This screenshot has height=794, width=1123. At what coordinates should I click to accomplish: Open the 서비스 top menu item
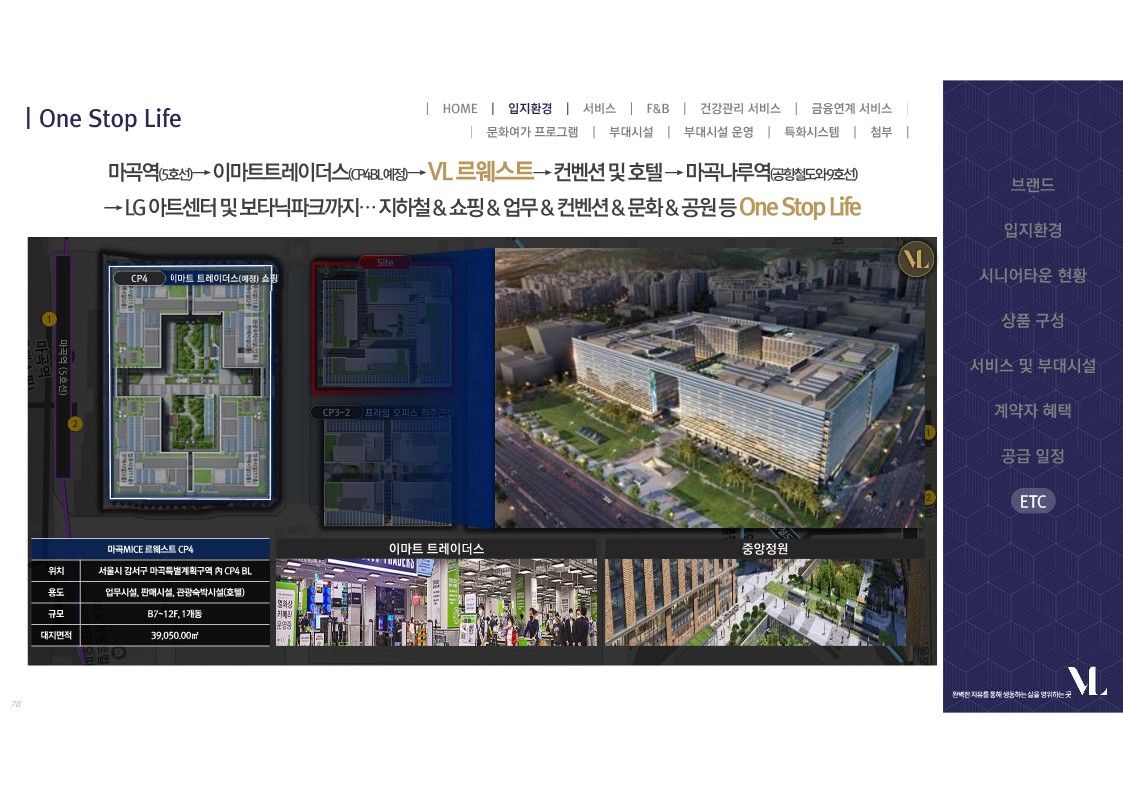[599, 108]
